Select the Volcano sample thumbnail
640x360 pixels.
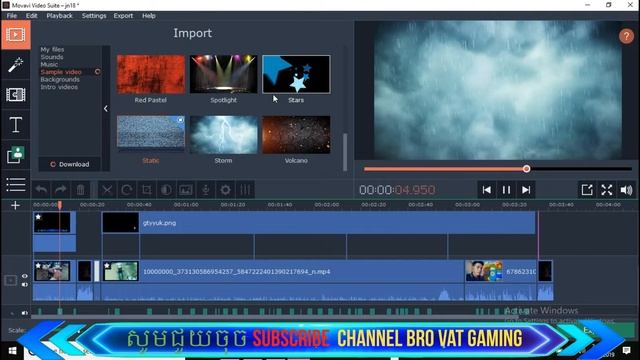point(296,135)
